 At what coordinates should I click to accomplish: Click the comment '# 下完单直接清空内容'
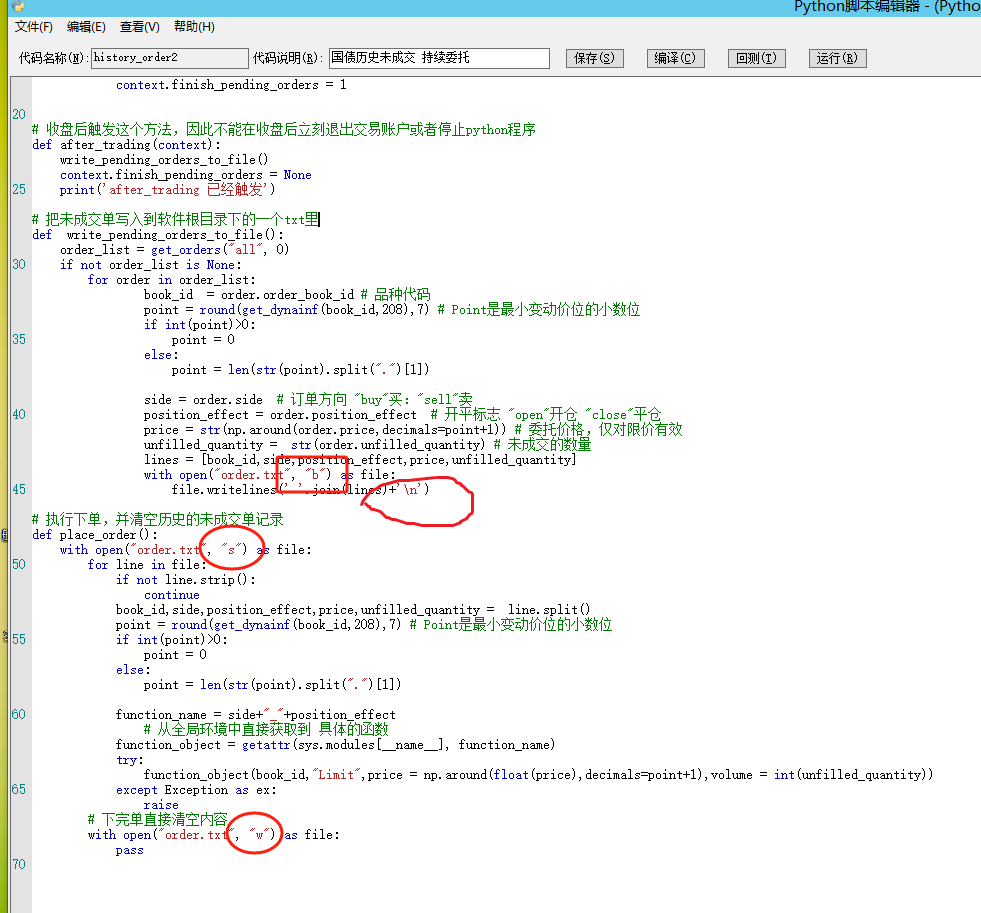(158, 820)
